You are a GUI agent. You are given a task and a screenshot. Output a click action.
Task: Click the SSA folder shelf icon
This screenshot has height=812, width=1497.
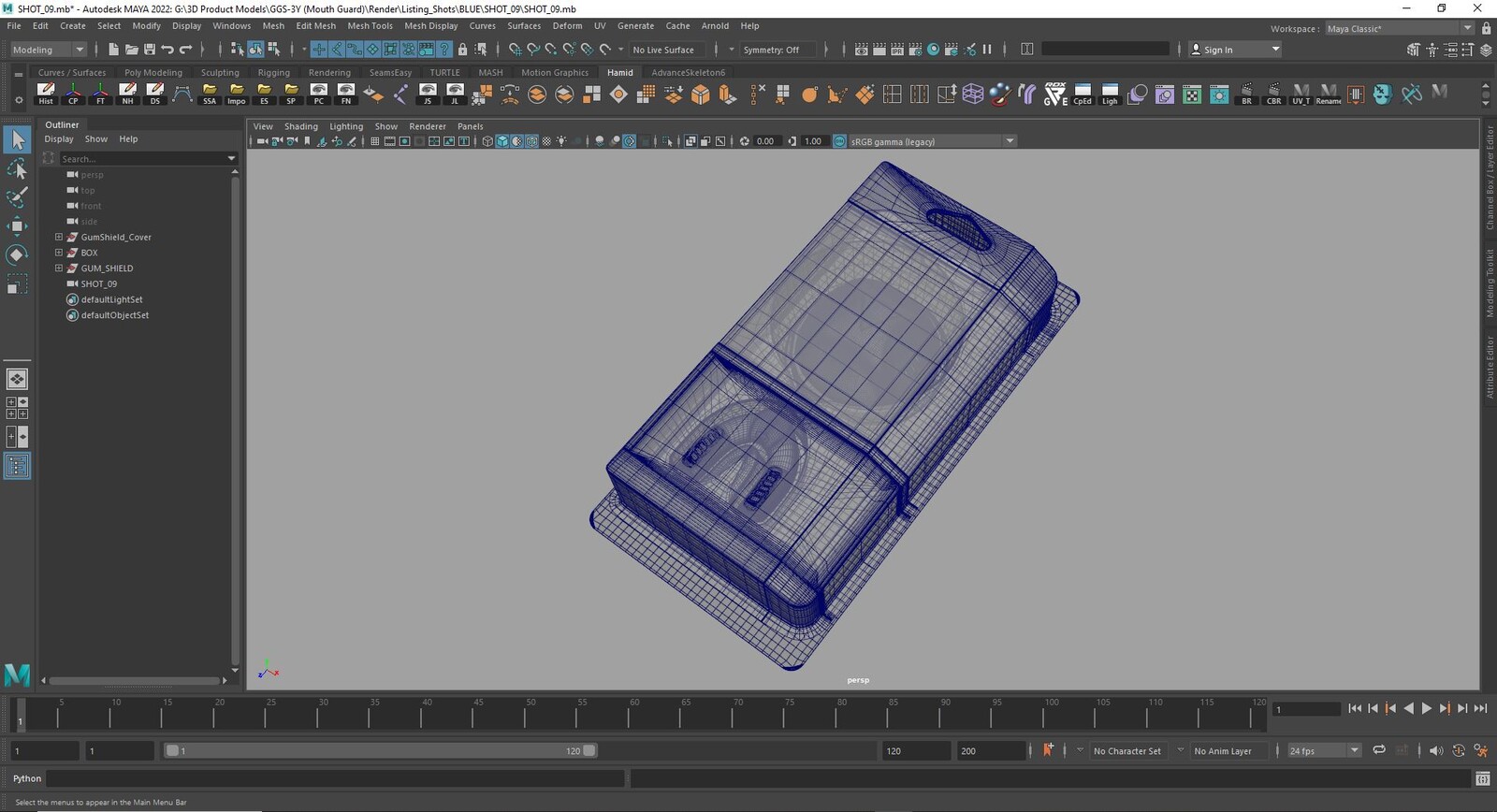(210, 94)
